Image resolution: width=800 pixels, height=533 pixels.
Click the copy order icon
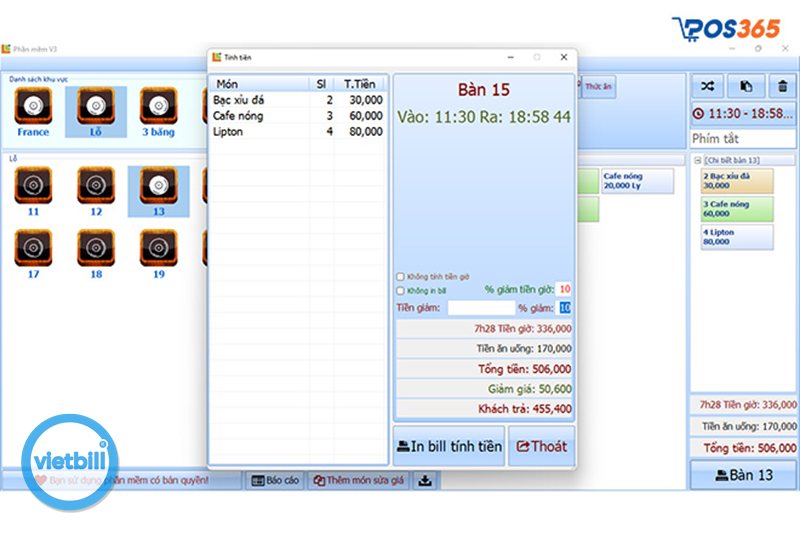(x=746, y=87)
